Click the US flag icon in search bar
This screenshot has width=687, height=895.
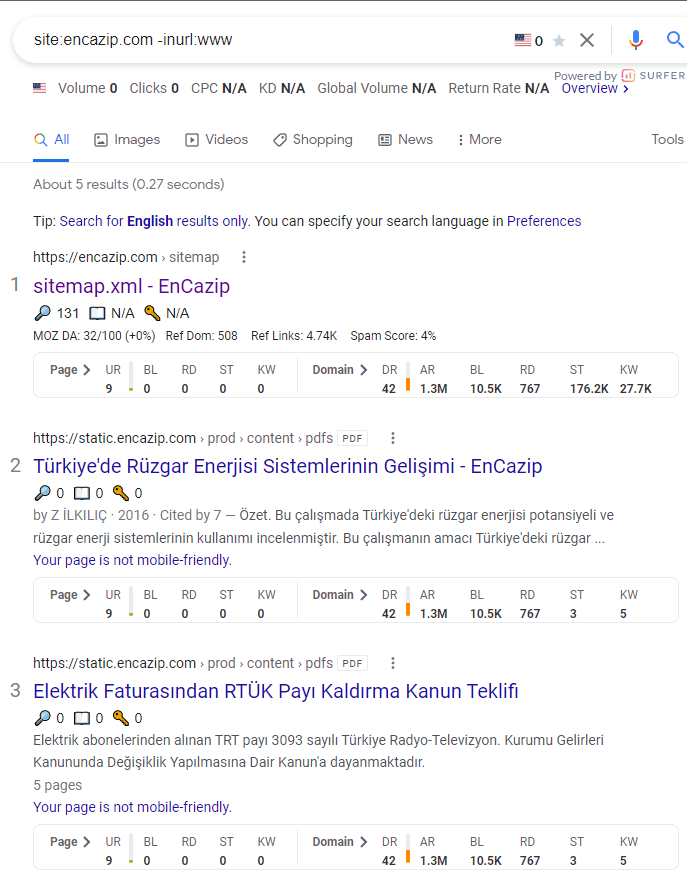pos(522,40)
